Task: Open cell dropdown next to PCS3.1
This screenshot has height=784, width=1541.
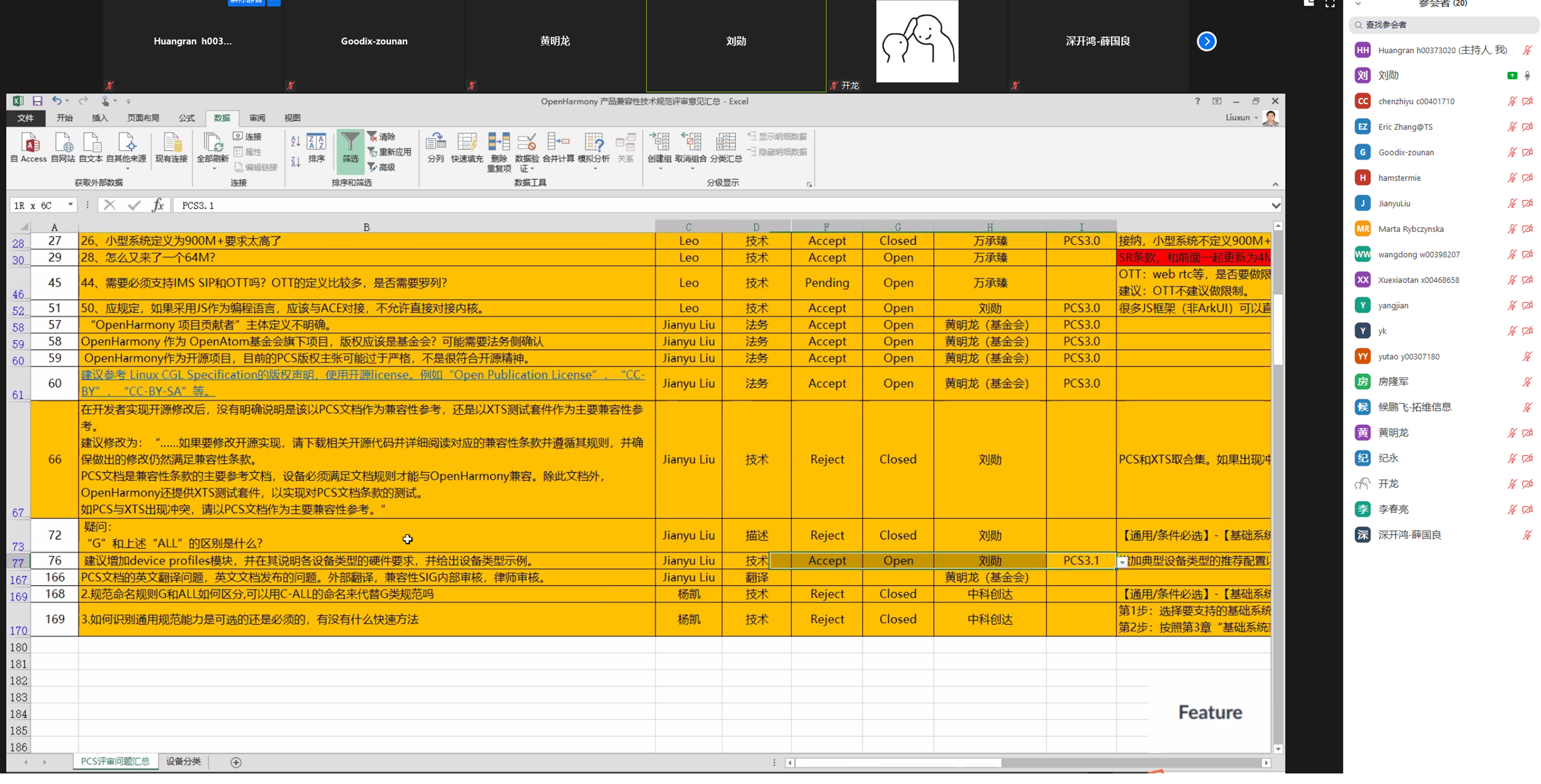Action: 1122,562
